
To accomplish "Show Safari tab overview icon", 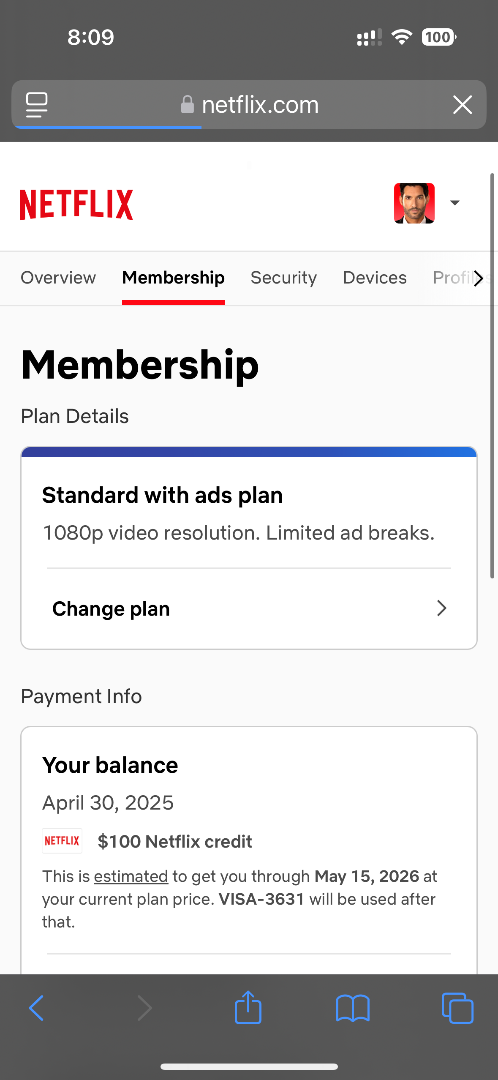I will pos(457,1008).
